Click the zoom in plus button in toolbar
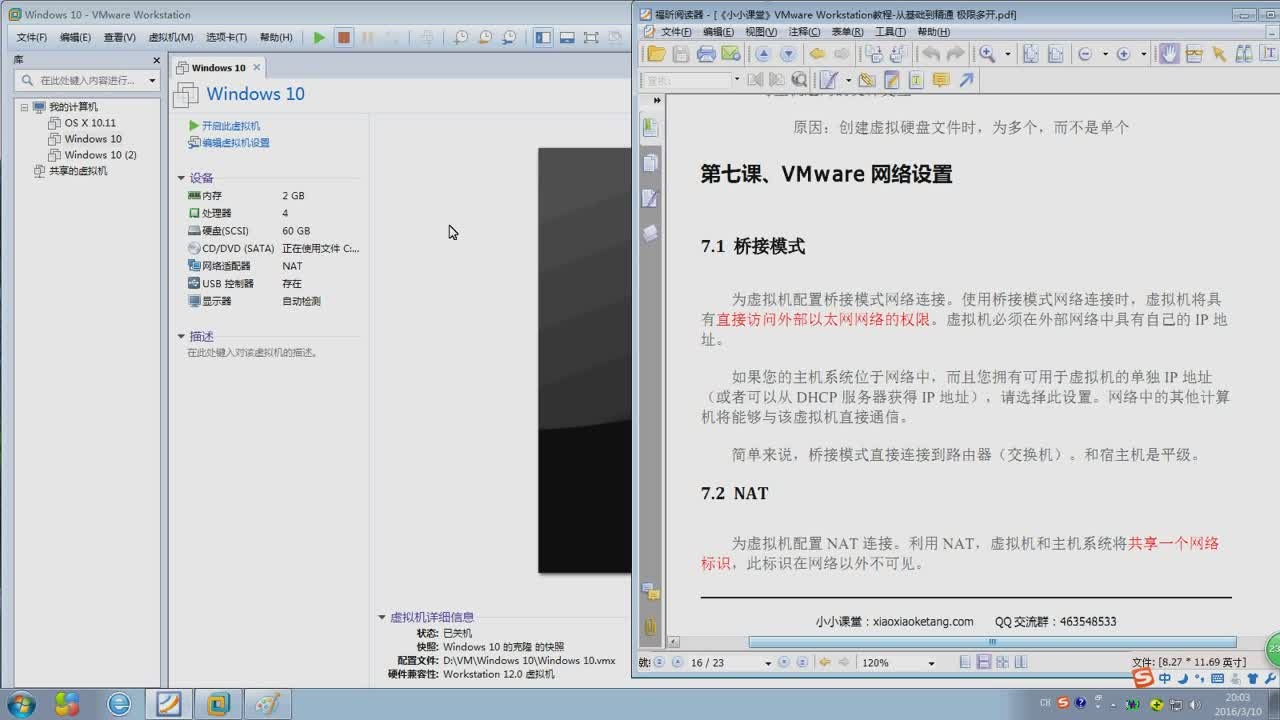The image size is (1280, 720). 1123,54
